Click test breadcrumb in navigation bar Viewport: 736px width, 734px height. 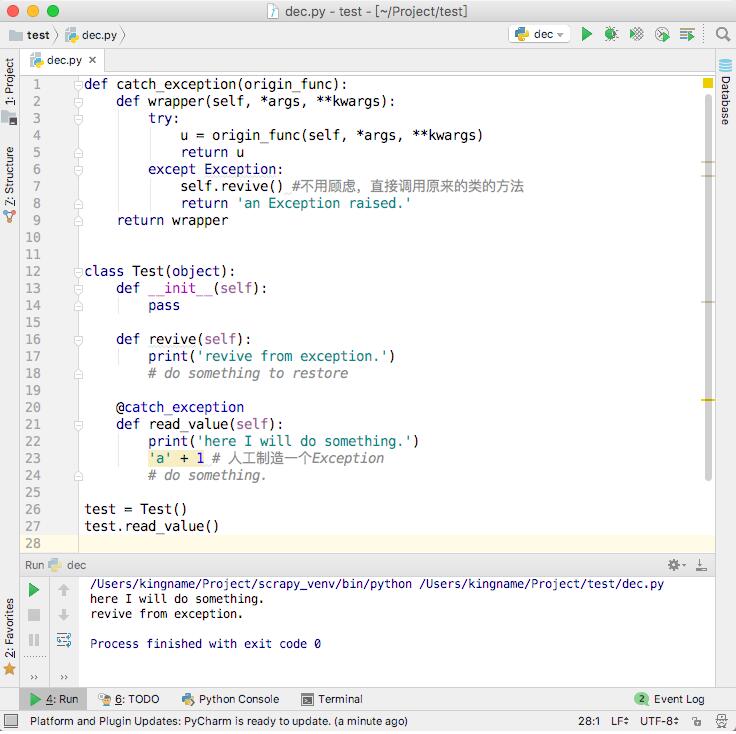tap(30, 35)
